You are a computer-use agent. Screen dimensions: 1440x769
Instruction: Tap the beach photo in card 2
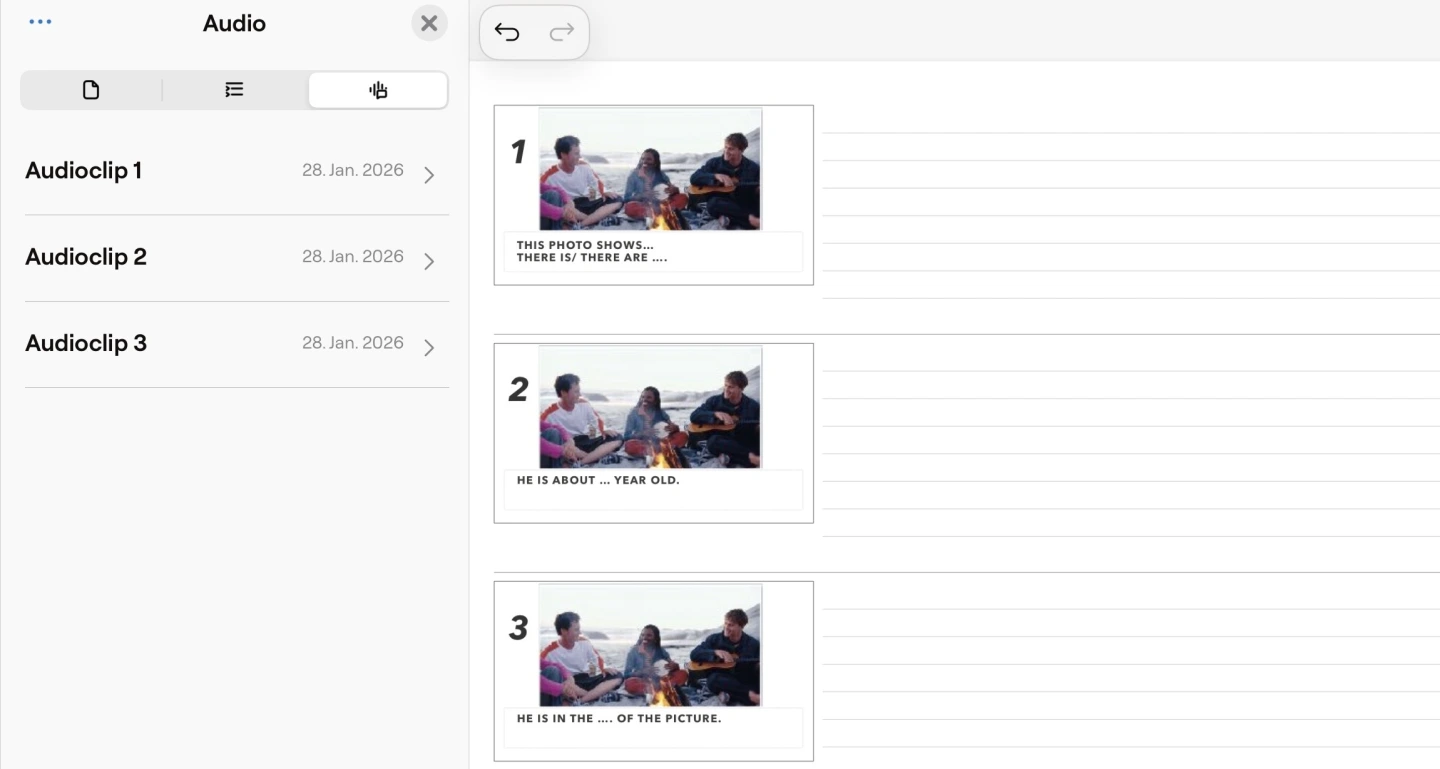click(x=650, y=407)
